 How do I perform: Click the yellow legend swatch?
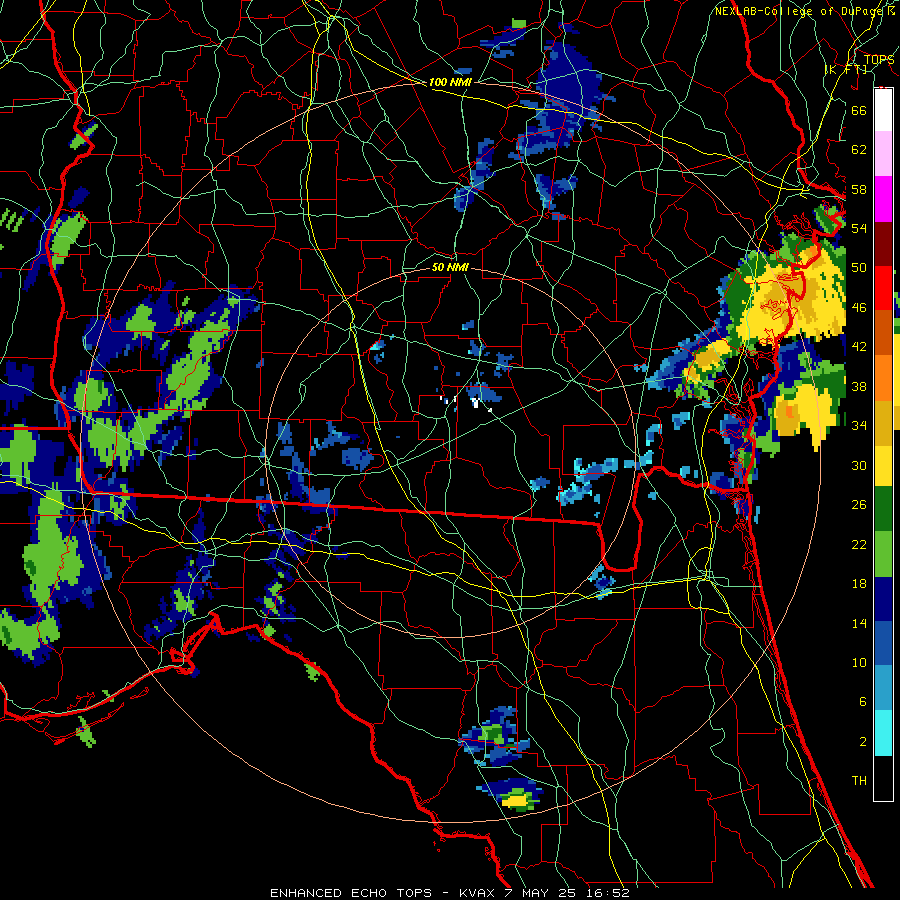click(x=883, y=466)
